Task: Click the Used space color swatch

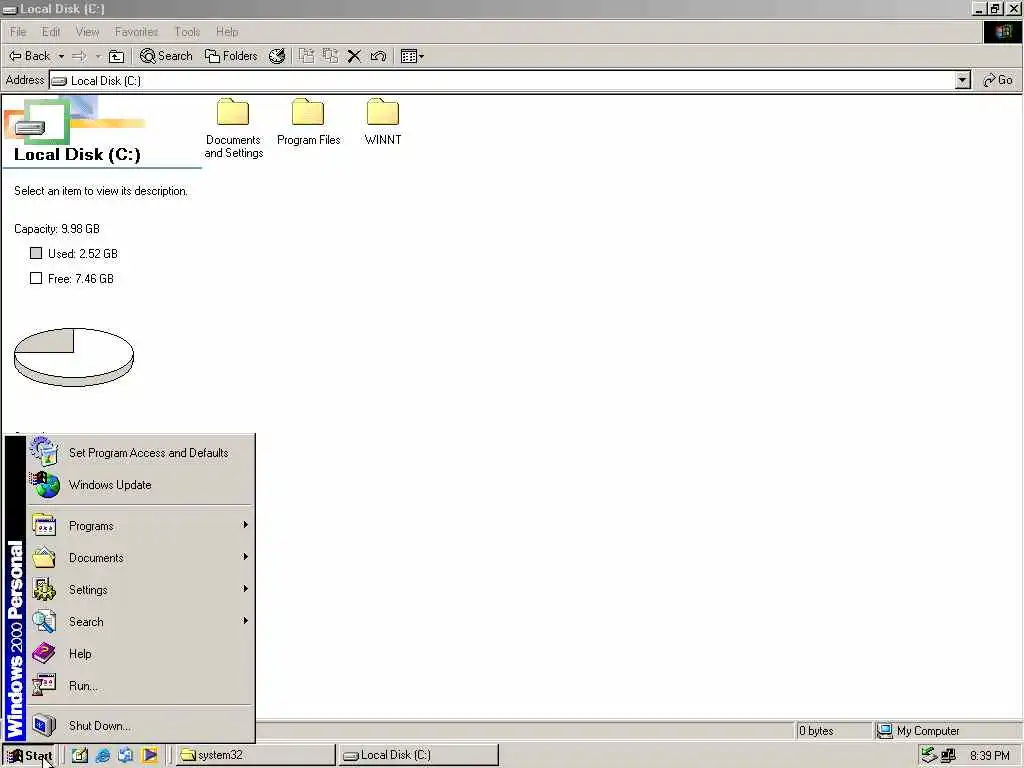Action: pyautogui.click(x=36, y=253)
